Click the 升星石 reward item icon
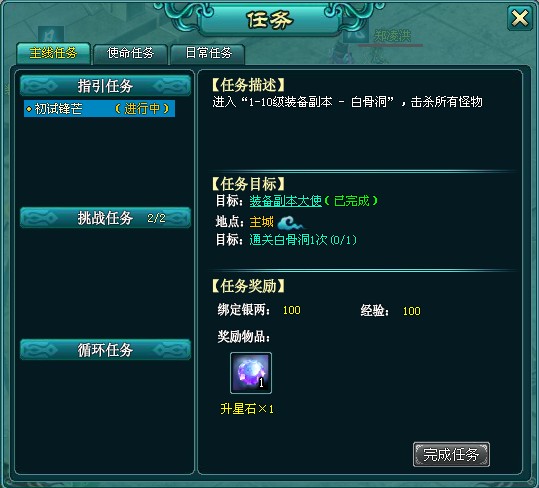This screenshot has height=488, width=539. [x=251, y=373]
